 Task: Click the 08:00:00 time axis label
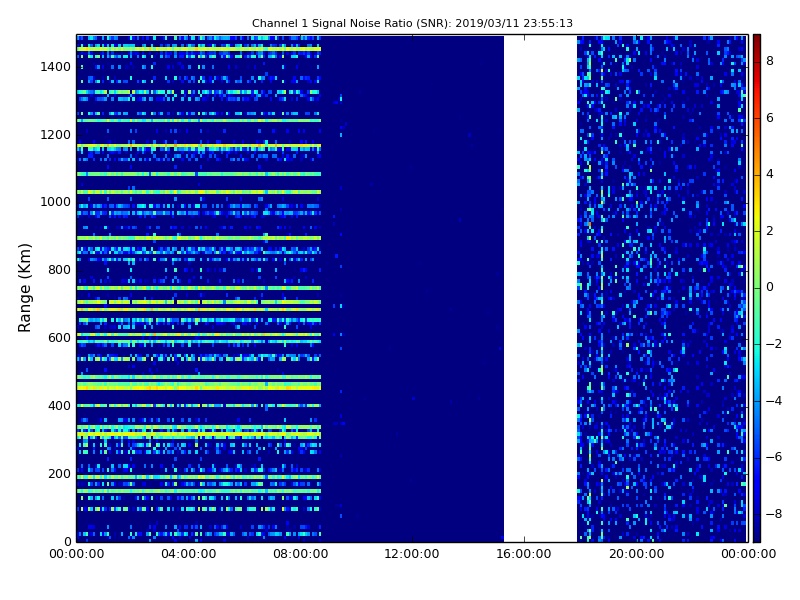(x=301, y=554)
